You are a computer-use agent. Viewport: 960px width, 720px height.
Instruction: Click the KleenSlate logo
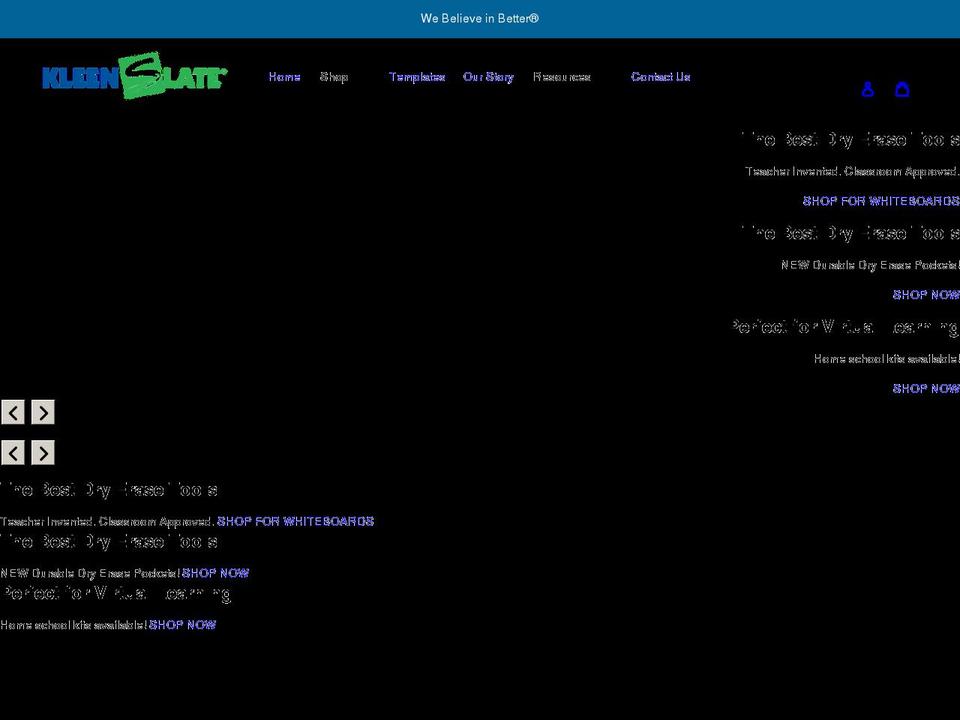point(134,76)
